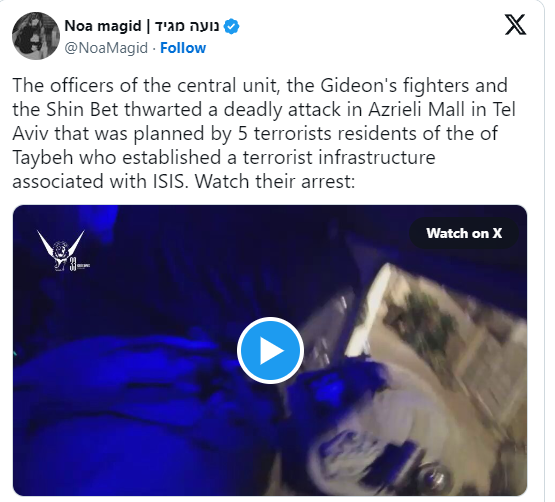Click the word Taybeh in tweet text
This screenshot has width=555, height=502.
tap(43, 158)
